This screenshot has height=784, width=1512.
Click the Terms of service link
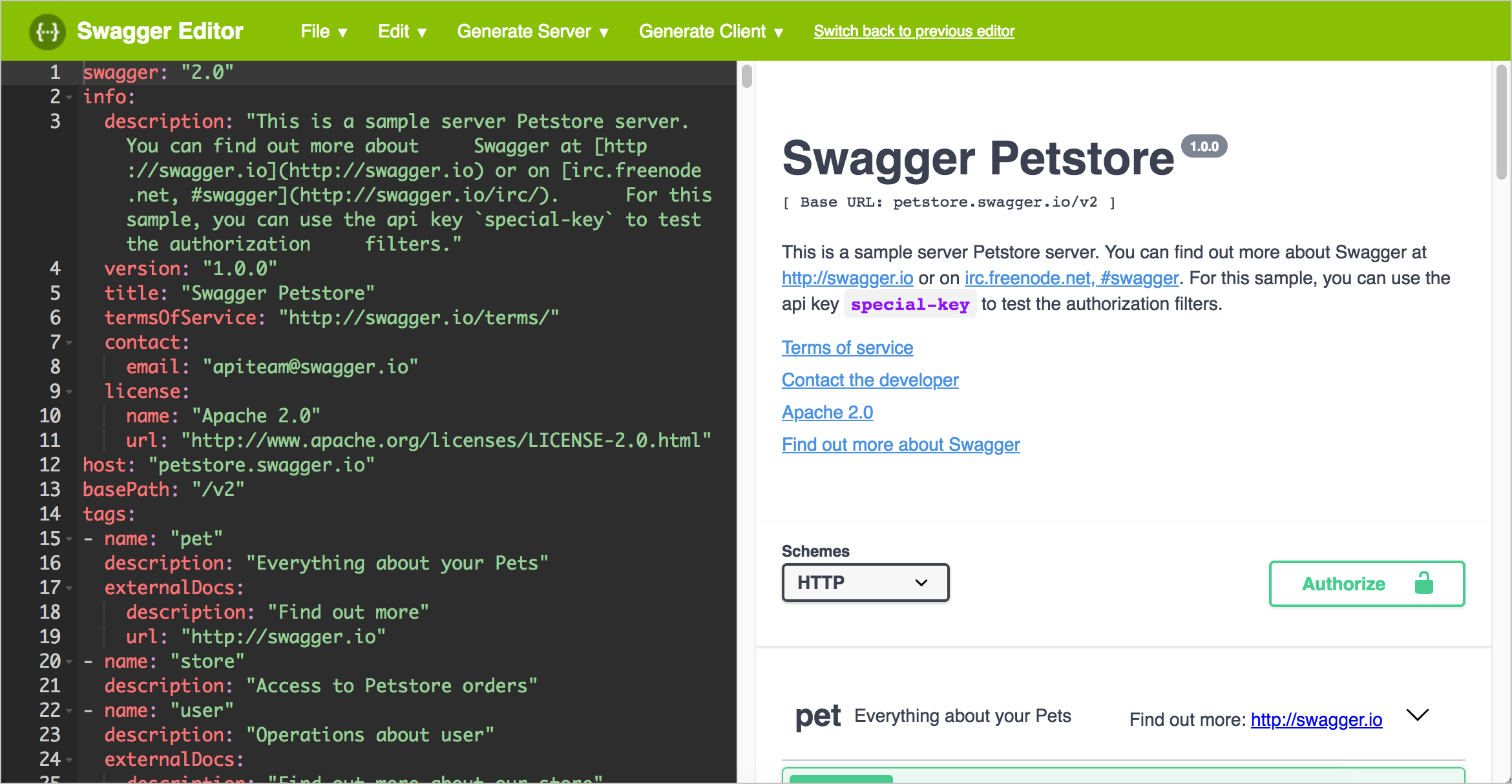847,347
